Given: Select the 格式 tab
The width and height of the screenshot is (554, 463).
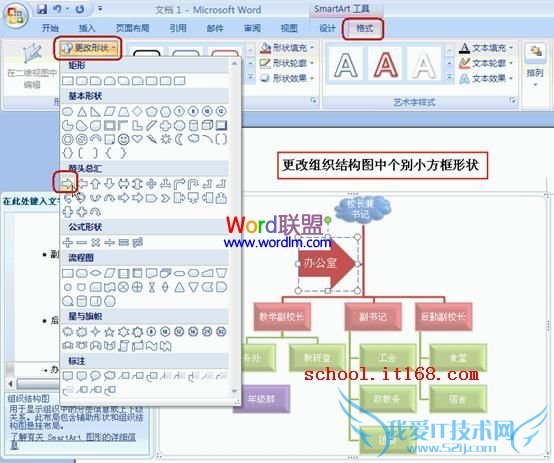Looking at the screenshot, I should click(x=364, y=28).
